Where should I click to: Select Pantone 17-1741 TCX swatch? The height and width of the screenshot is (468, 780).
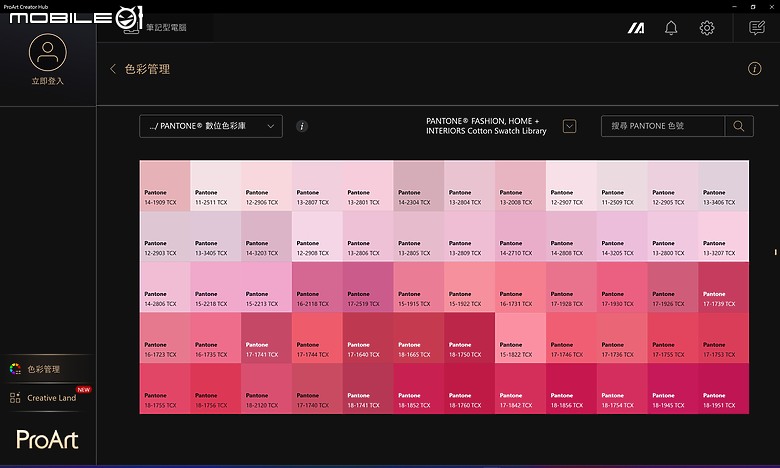[x=266, y=338]
